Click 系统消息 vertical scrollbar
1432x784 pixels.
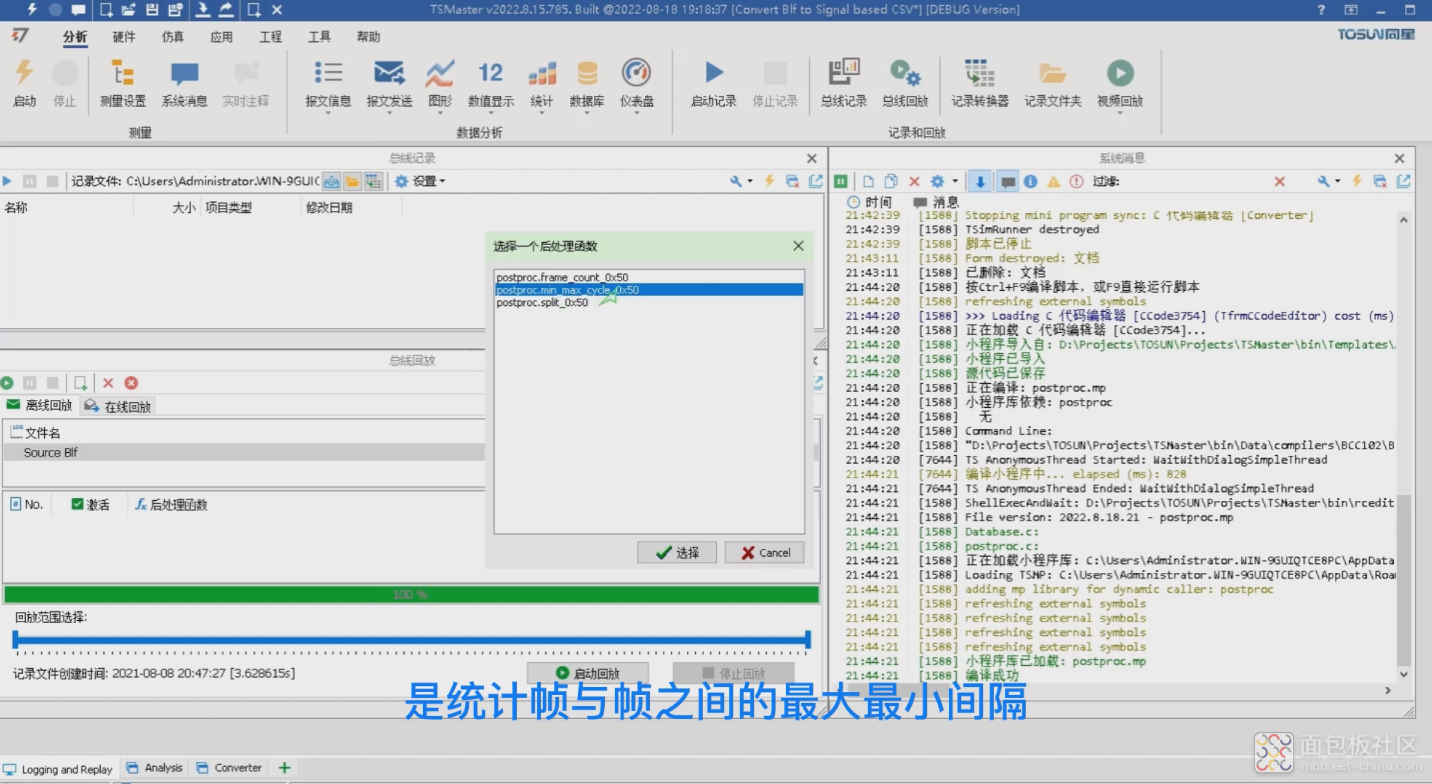click(1405, 580)
